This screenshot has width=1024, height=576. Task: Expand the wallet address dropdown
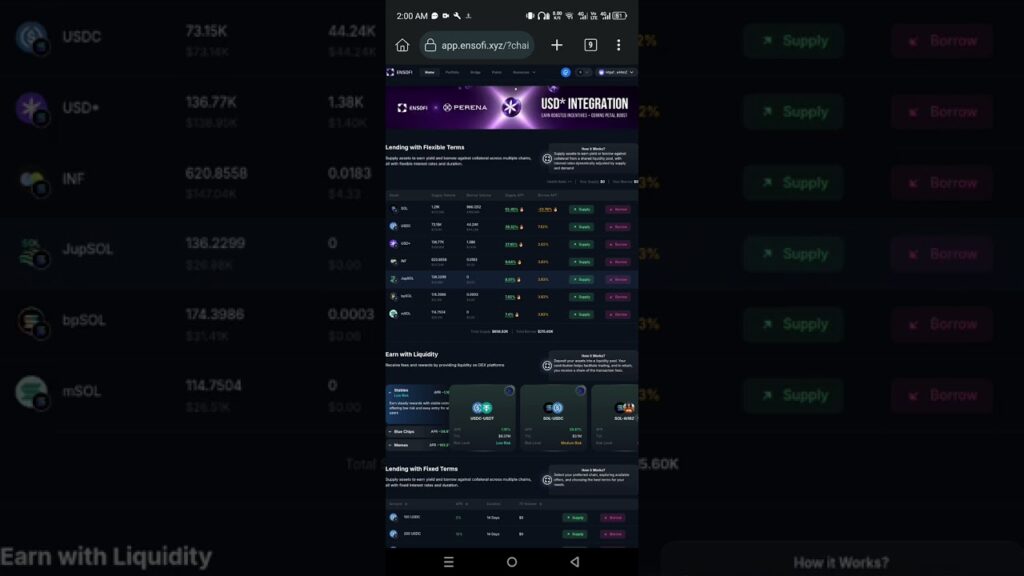point(616,72)
